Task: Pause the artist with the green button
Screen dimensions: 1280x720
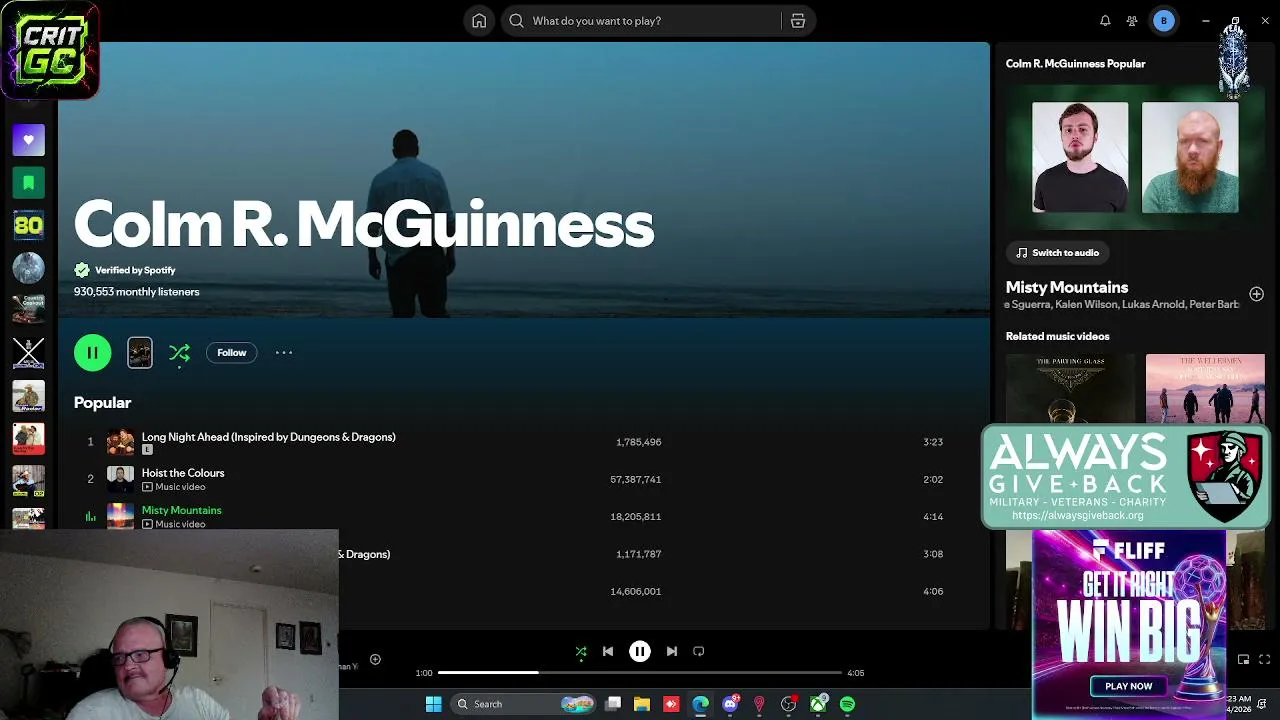Action: click(92, 352)
